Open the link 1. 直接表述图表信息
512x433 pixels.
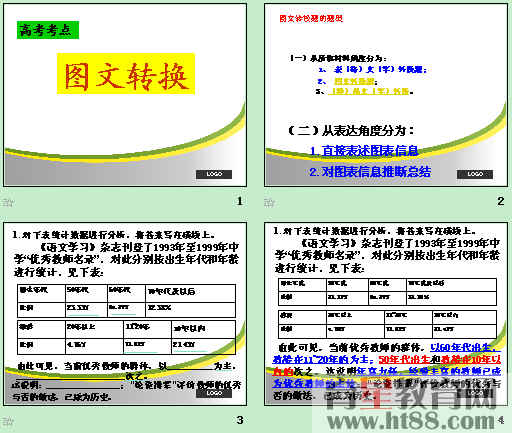coord(364,151)
